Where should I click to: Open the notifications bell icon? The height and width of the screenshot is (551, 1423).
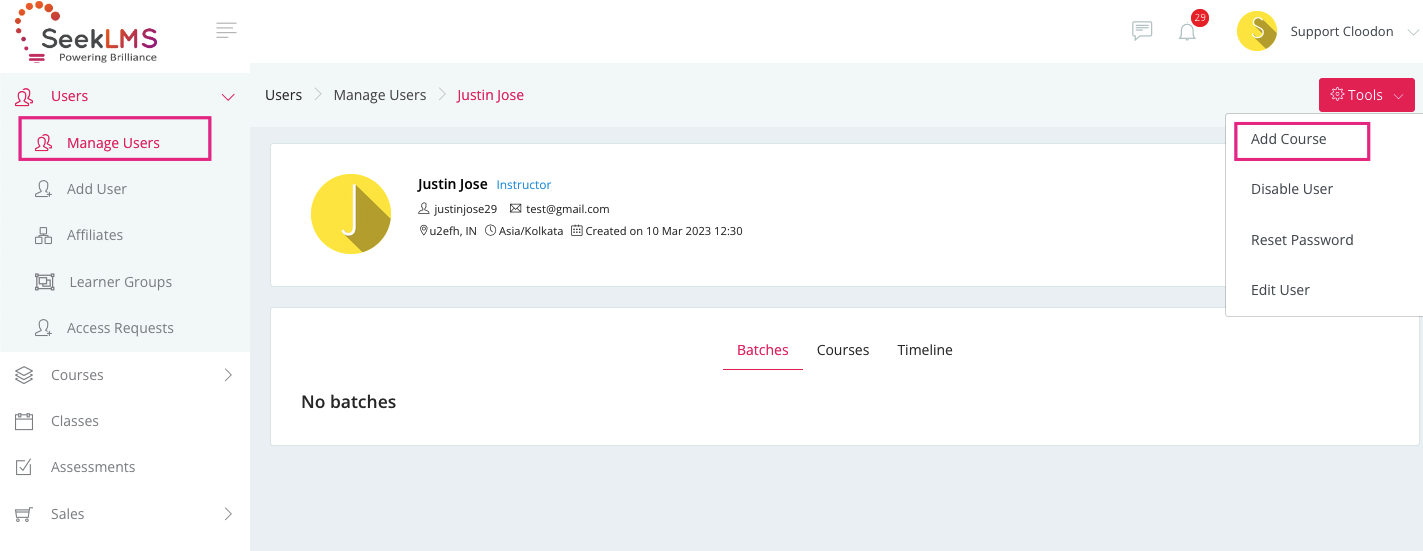(x=1187, y=32)
